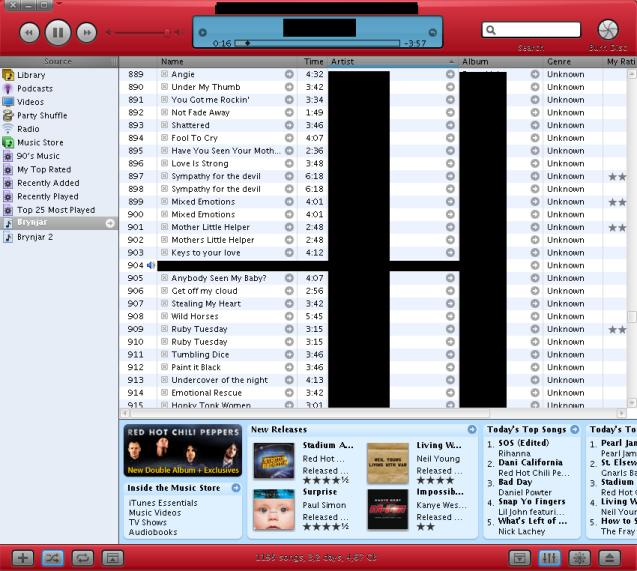Expand Inside the Music Store arrow
Image resolution: width=637 pixels, height=571 pixels.
[x=236, y=488]
